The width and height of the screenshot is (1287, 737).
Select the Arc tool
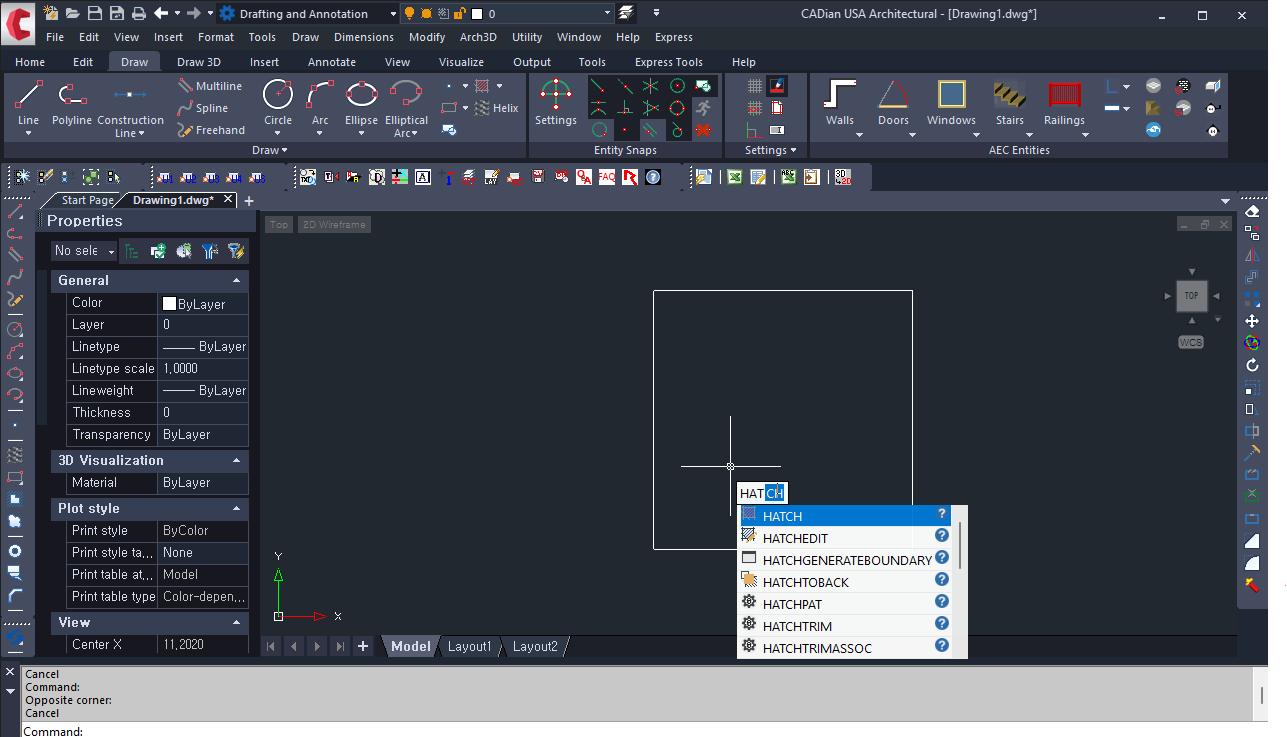coord(320,104)
